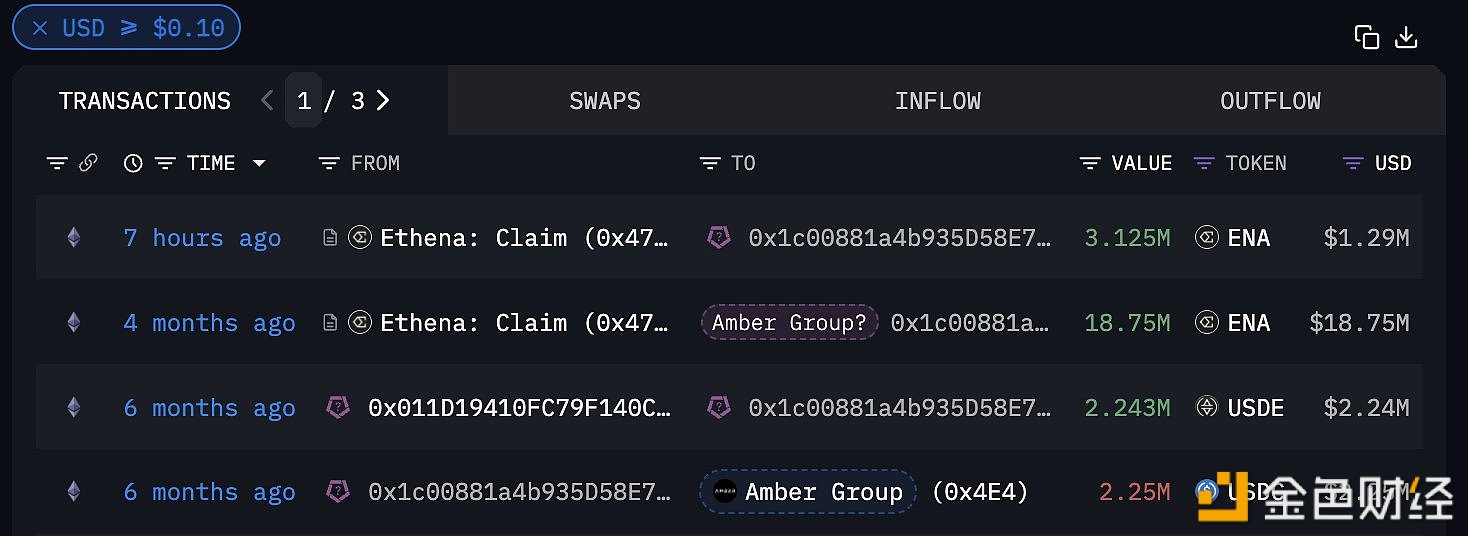Go to previous transactions page arrow
Screen dimensions: 1468x536
tap(267, 100)
